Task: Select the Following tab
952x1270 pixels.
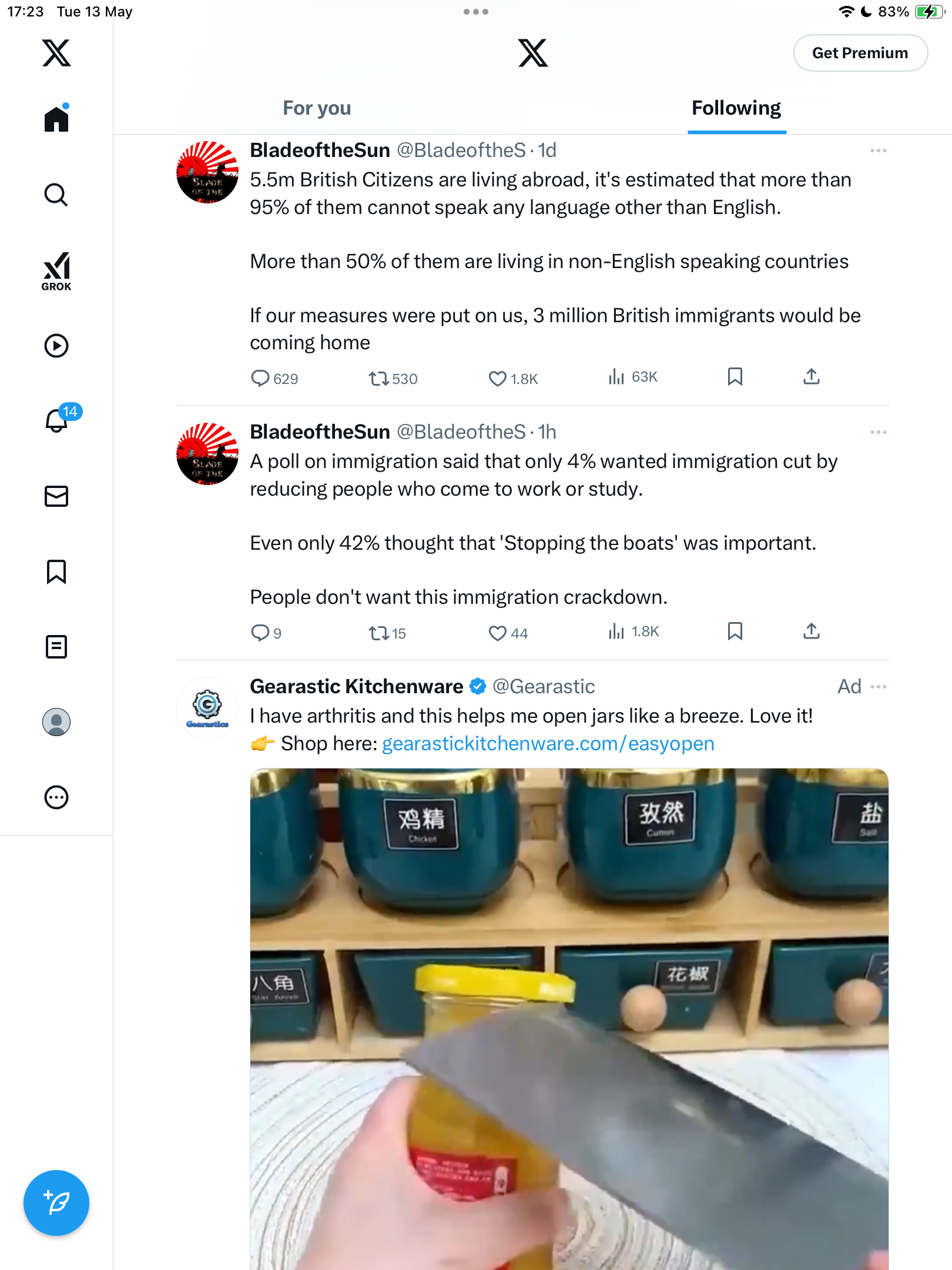Action: coord(736,108)
